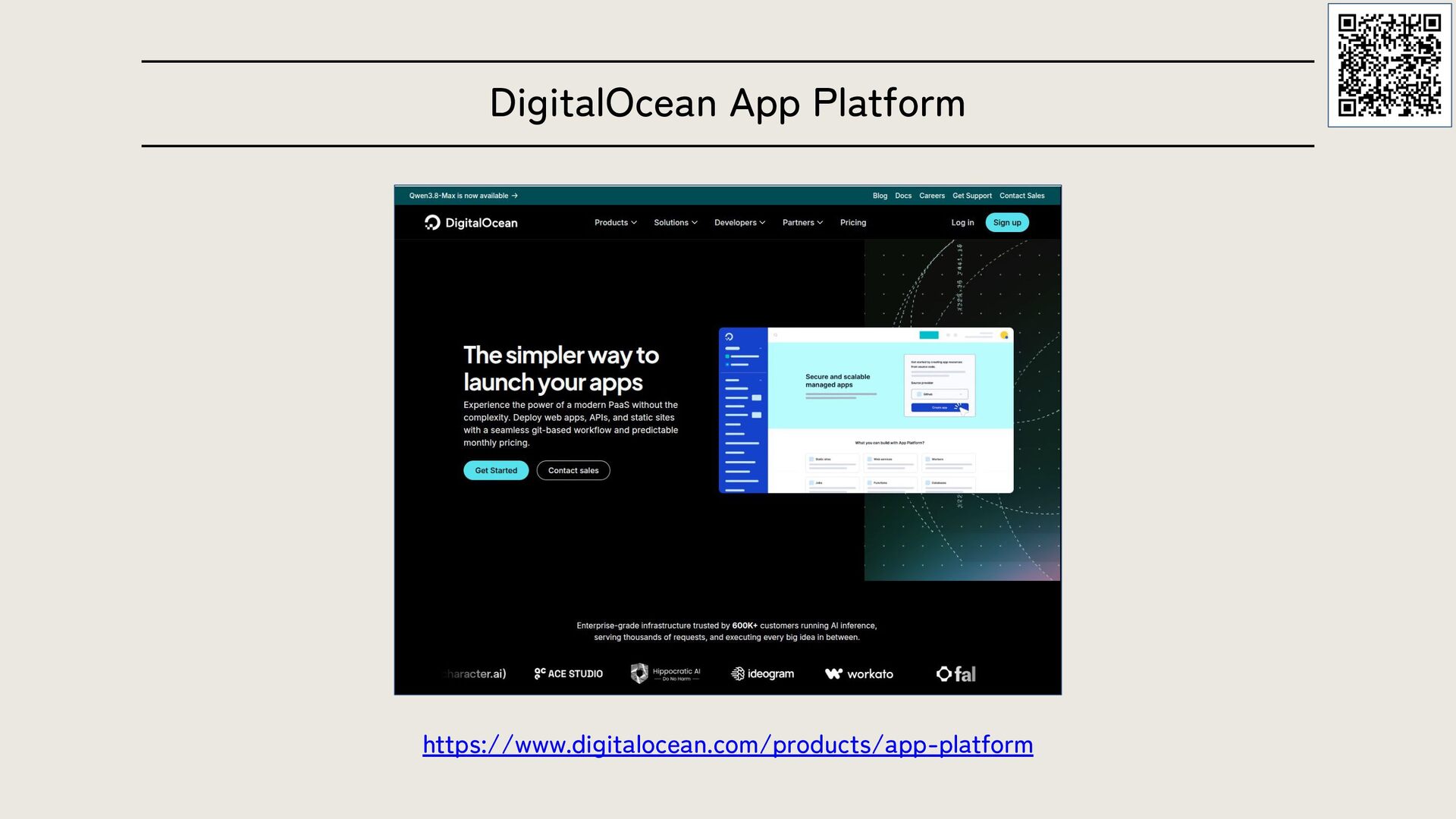Click the paragraph starting "Experience the power of a modern PaaS"
This screenshot has width=1456, height=819.
571,424
